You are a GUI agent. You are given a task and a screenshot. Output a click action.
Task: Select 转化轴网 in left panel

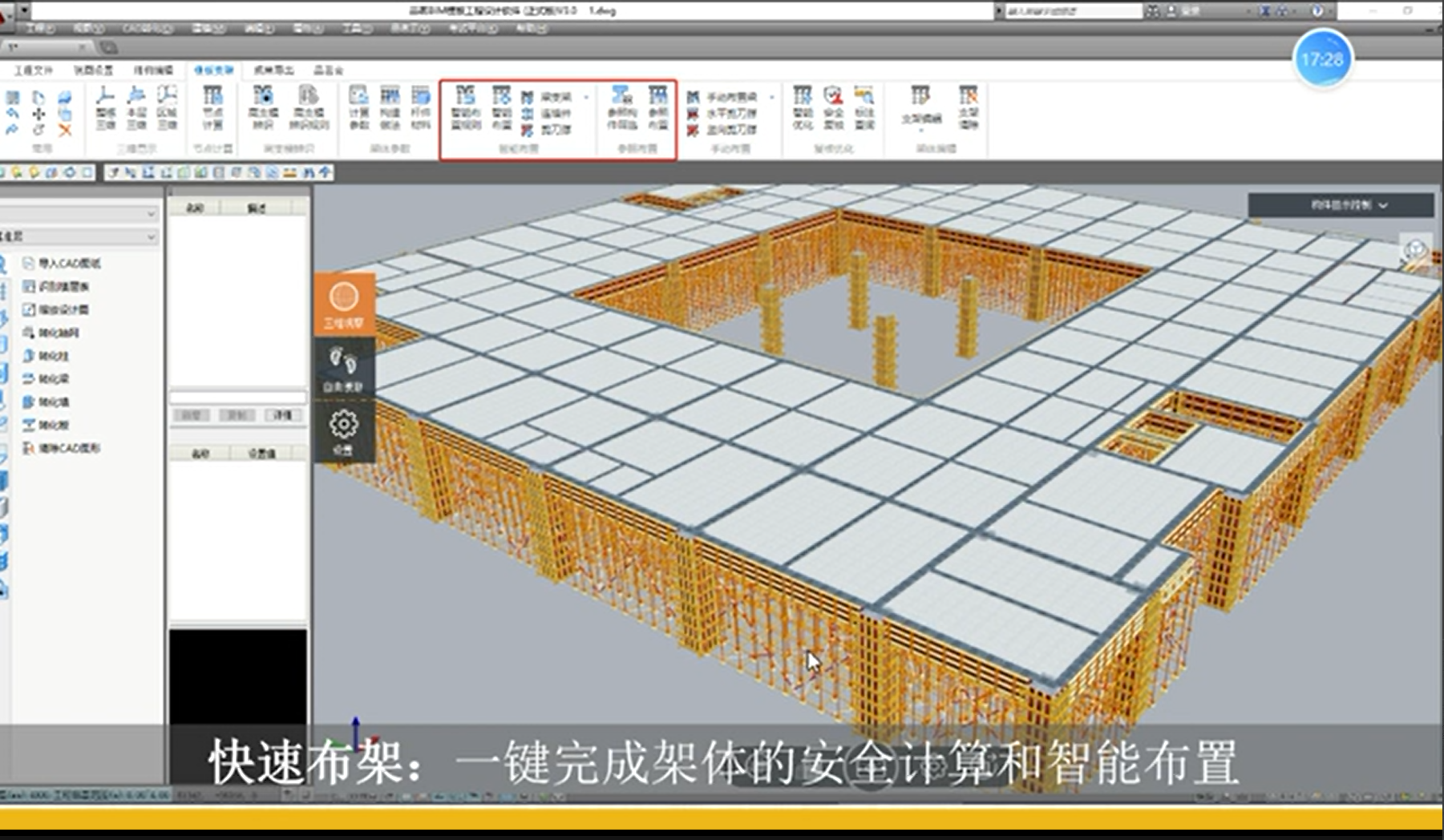[51, 333]
